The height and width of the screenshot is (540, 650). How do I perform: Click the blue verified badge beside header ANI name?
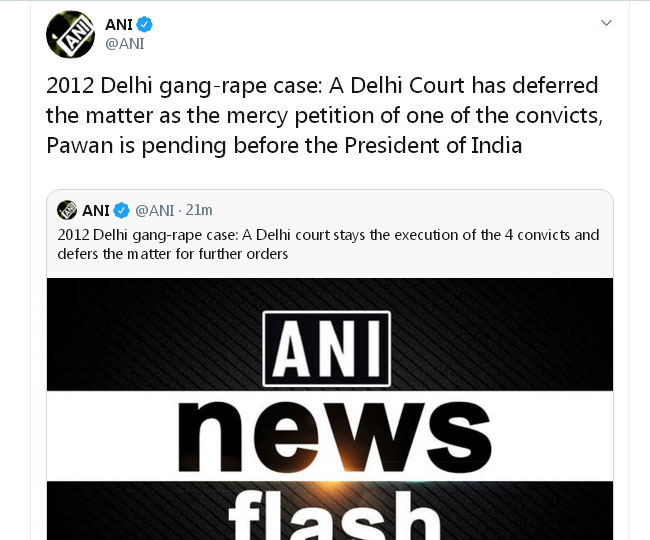(145, 24)
